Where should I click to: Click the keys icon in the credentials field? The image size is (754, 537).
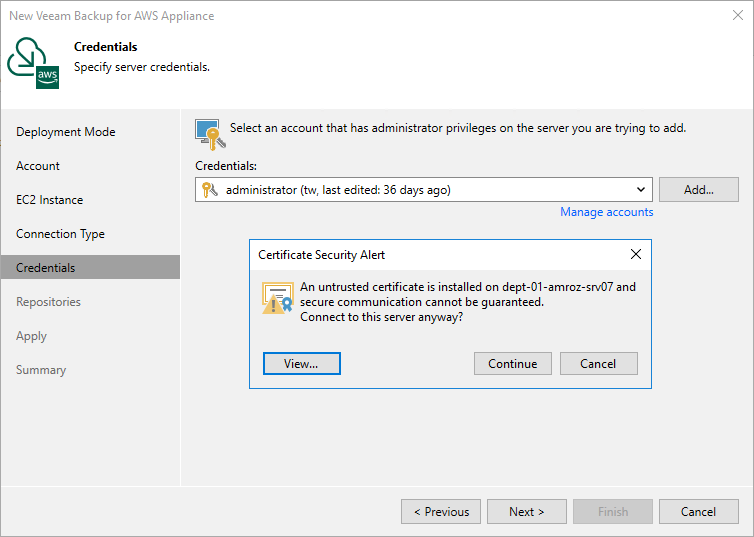click(x=210, y=190)
